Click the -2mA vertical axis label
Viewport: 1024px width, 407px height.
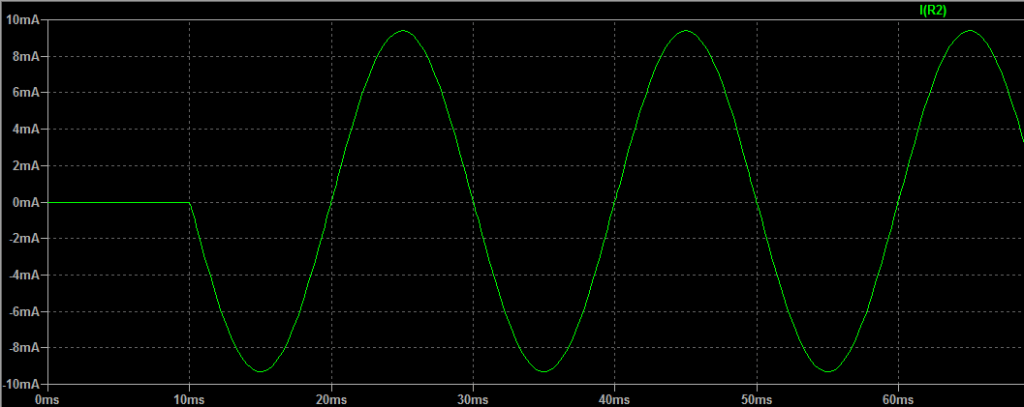[23, 239]
